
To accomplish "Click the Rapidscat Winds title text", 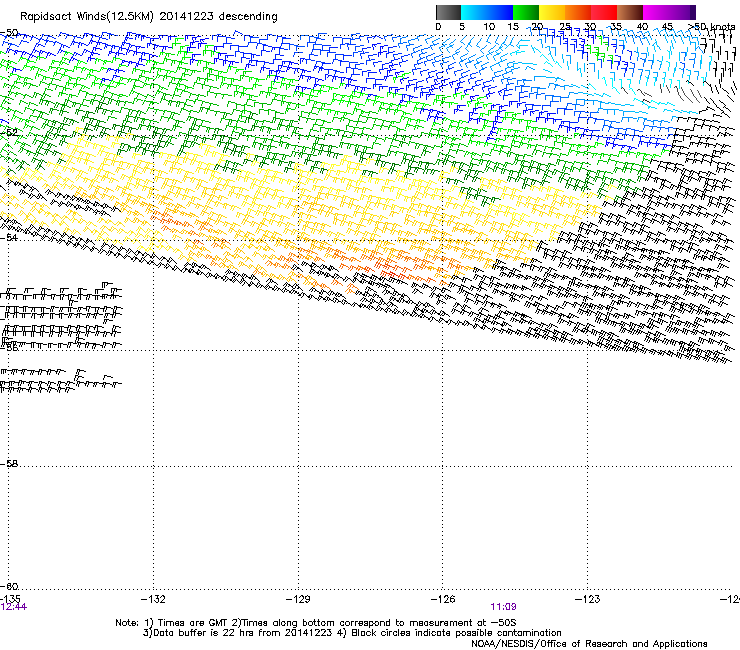I will coord(149,17).
